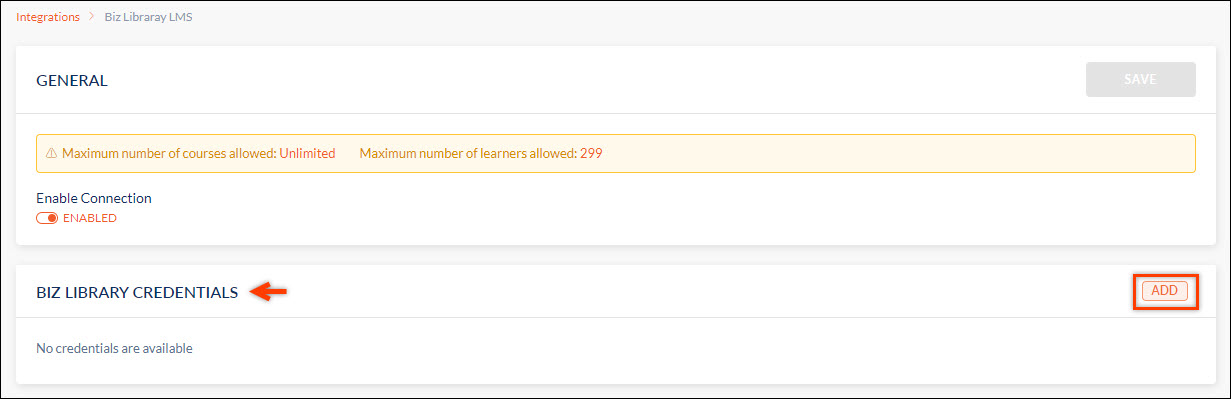Click the GENERAL section heading

pos(72,81)
